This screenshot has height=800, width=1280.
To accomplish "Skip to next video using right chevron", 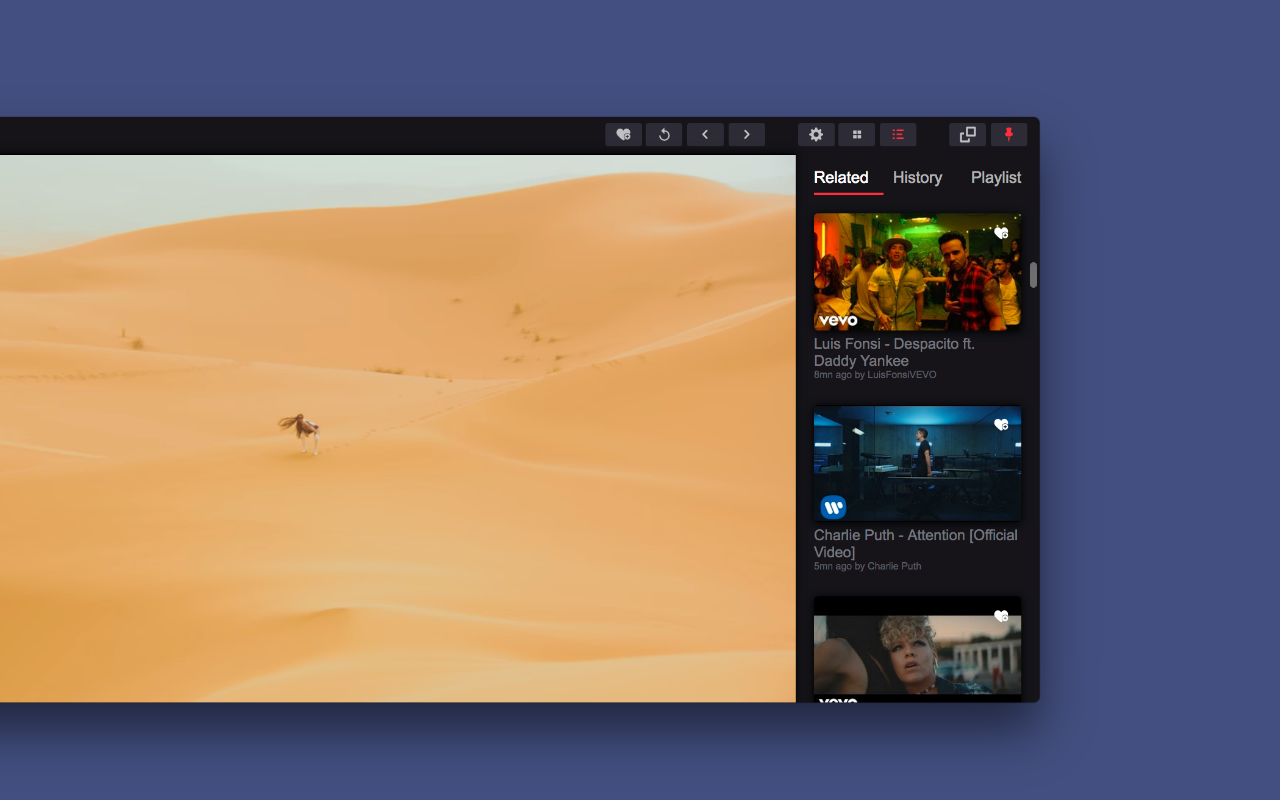I will [746, 134].
